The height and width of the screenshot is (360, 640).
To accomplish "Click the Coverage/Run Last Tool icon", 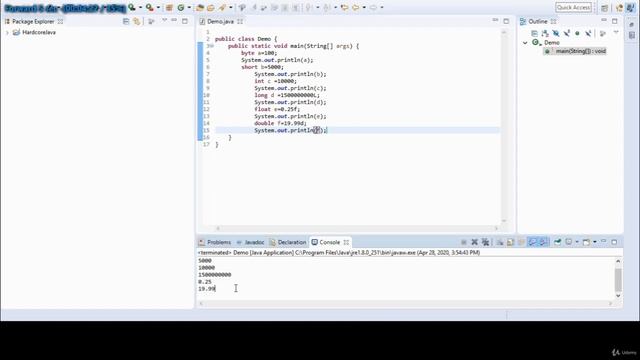I will [x=150, y=7].
